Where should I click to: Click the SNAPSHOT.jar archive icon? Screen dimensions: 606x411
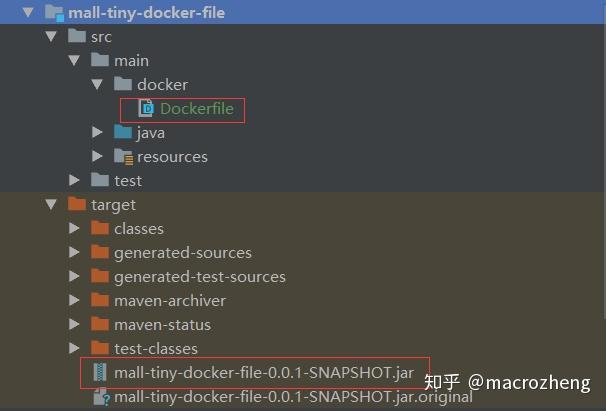[99, 372]
